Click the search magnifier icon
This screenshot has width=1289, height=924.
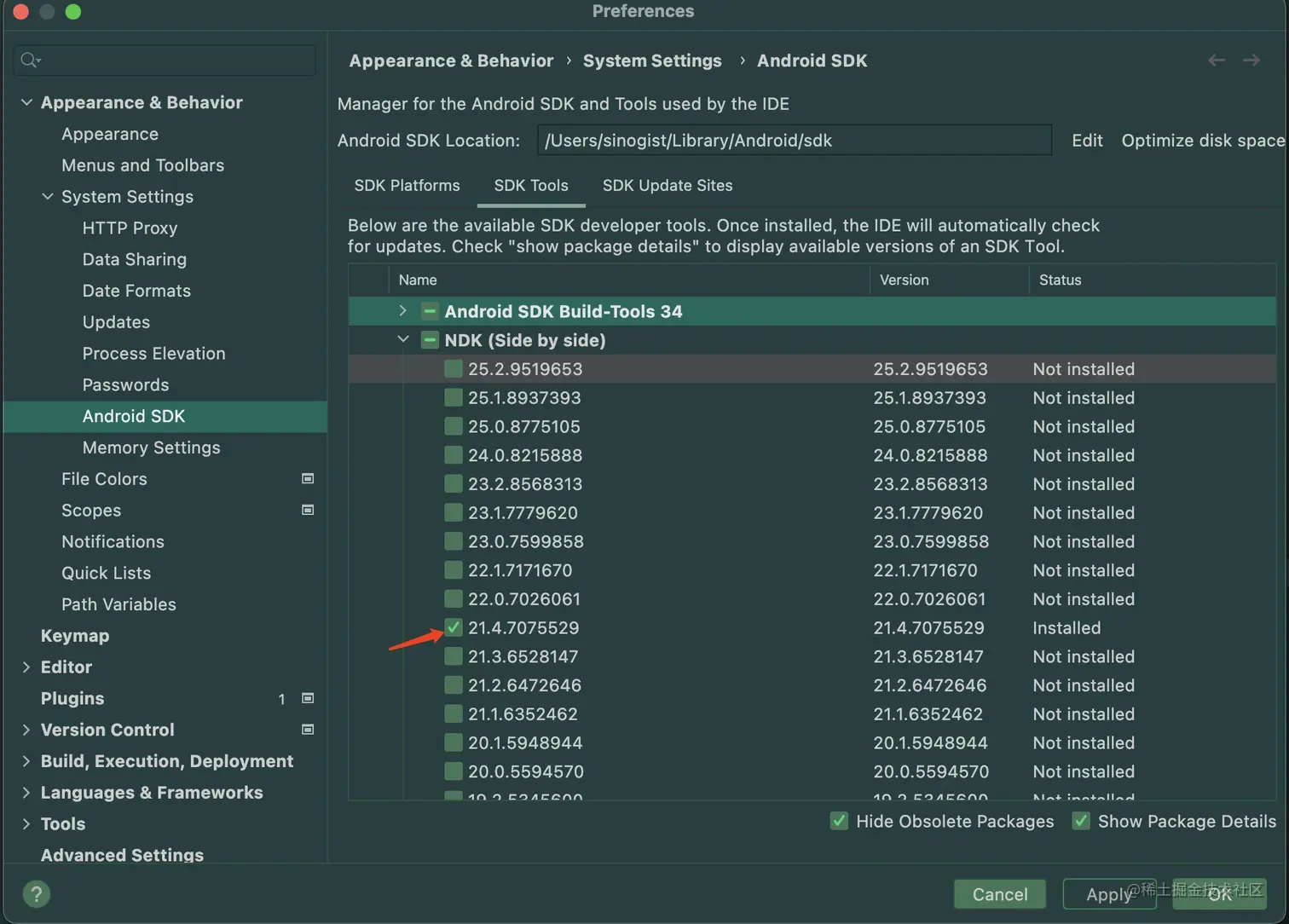tap(30, 60)
